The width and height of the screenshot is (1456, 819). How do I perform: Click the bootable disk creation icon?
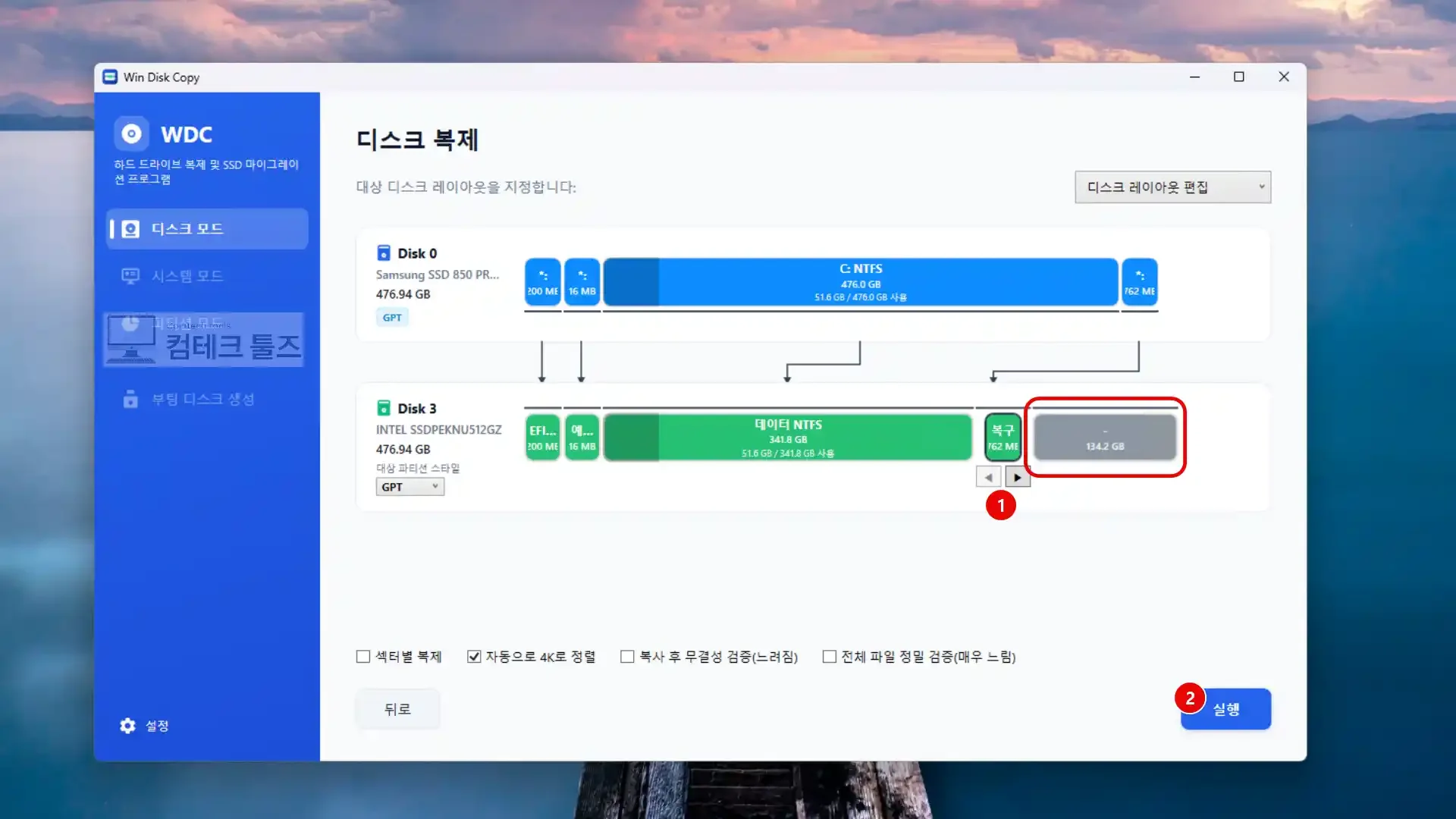point(130,399)
